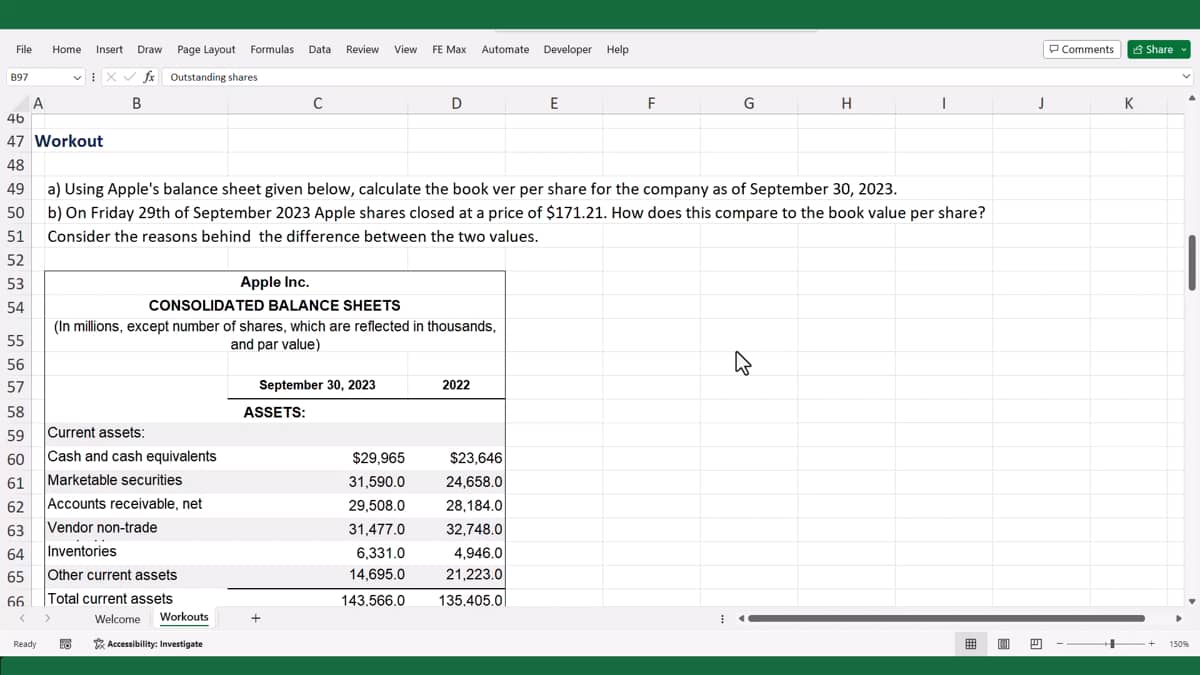
Task: Select the 2022 column header cell
Action: (x=456, y=385)
